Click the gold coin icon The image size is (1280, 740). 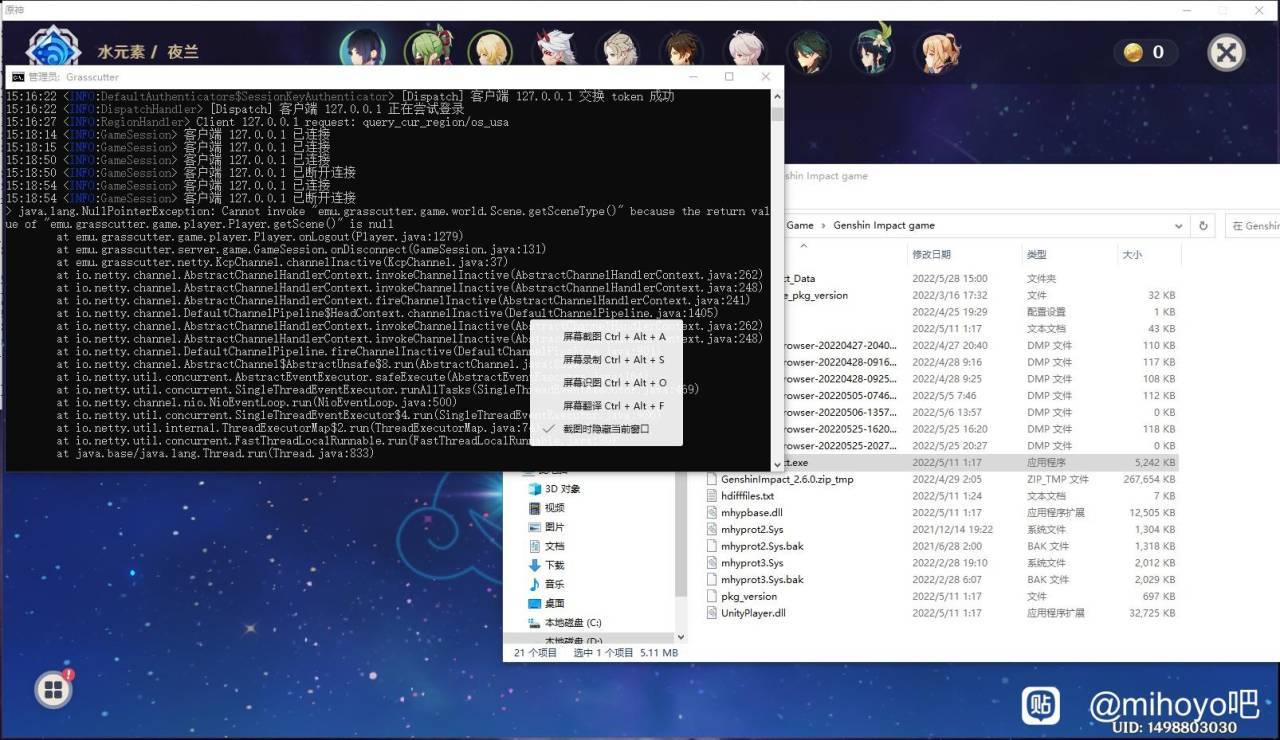click(x=1133, y=53)
